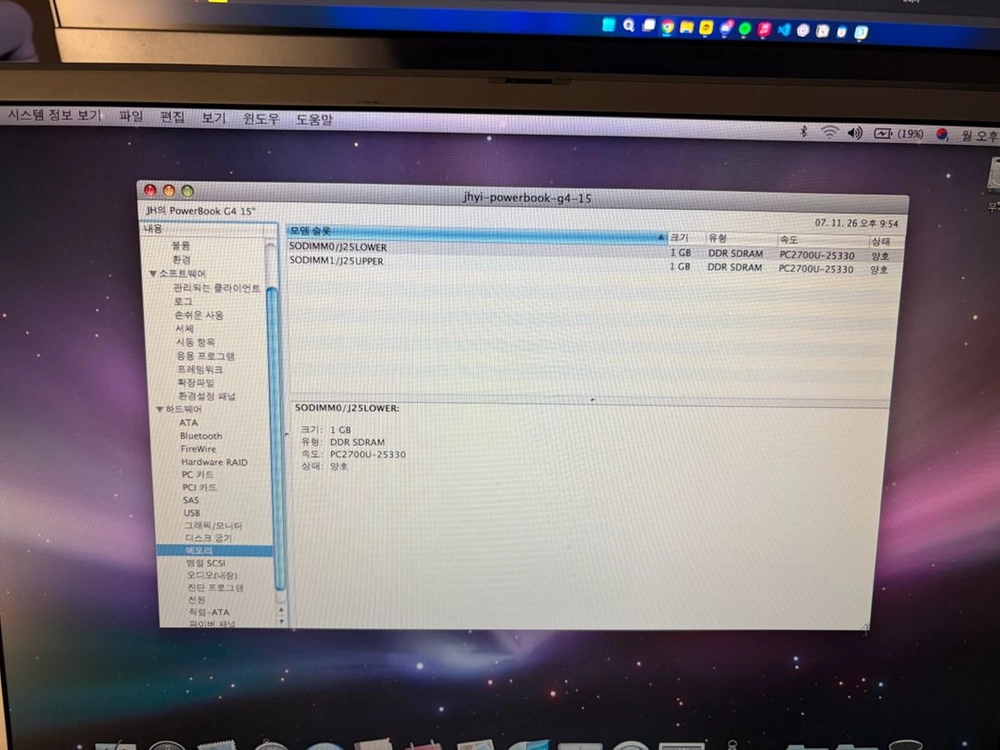Sort by the 상태 column header

coord(885,242)
